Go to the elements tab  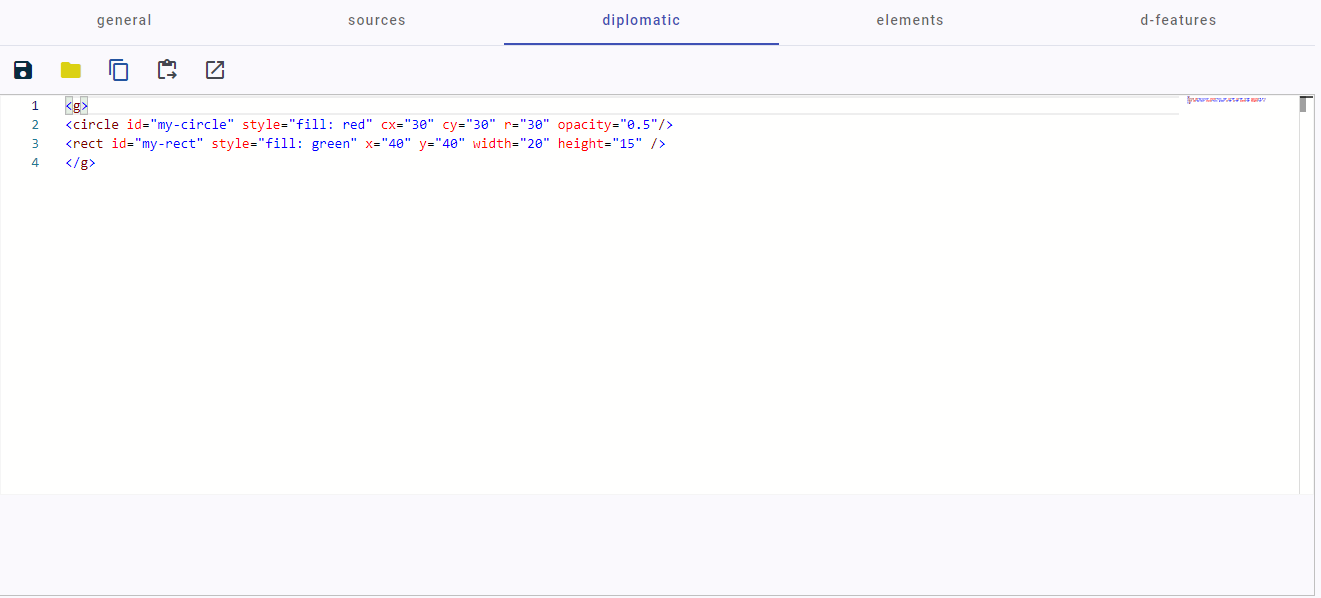910,20
